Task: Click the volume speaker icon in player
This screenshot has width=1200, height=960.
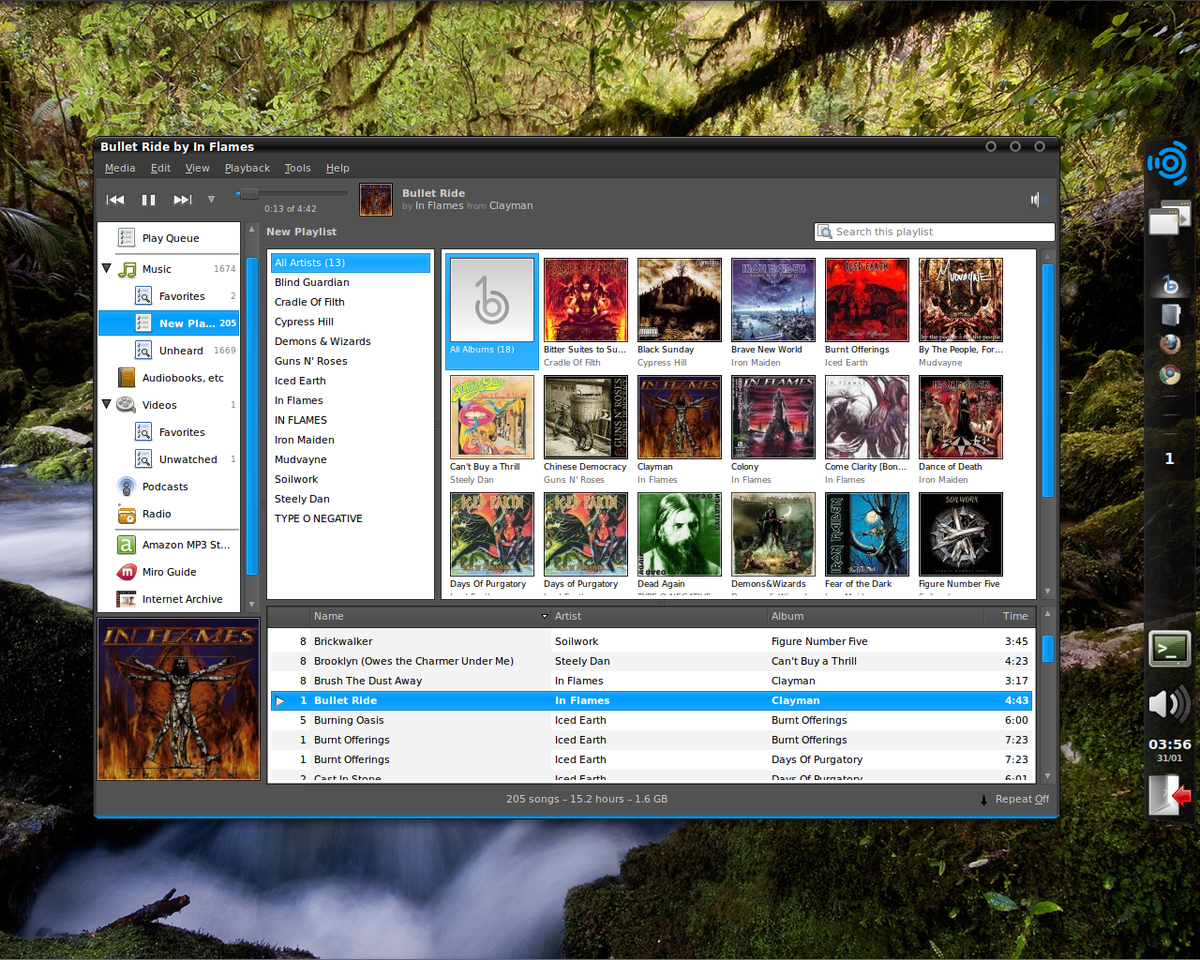Action: pos(1036,200)
